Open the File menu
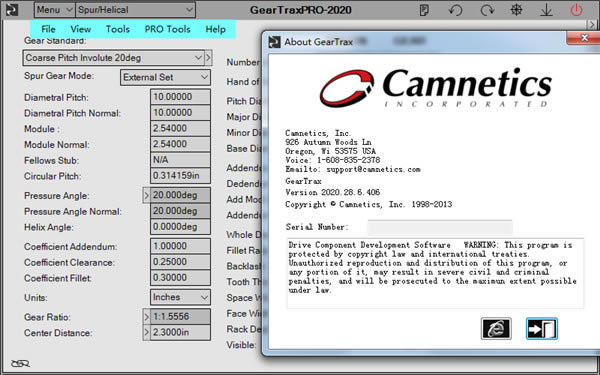 click(48, 29)
